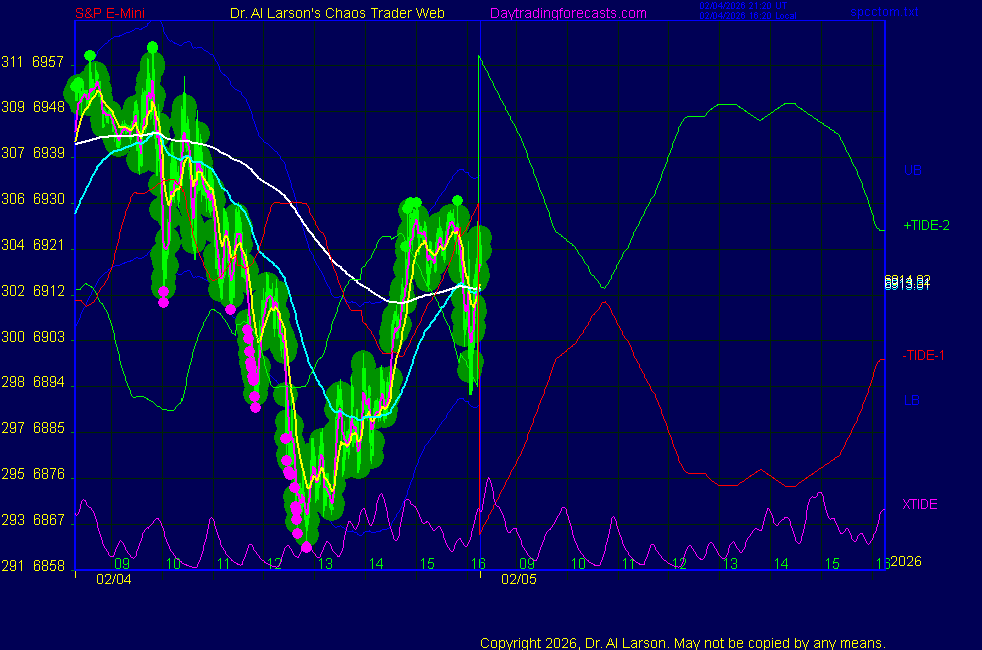Click the -TIDE-1 legend label
The width and height of the screenshot is (982, 650).
point(924,355)
